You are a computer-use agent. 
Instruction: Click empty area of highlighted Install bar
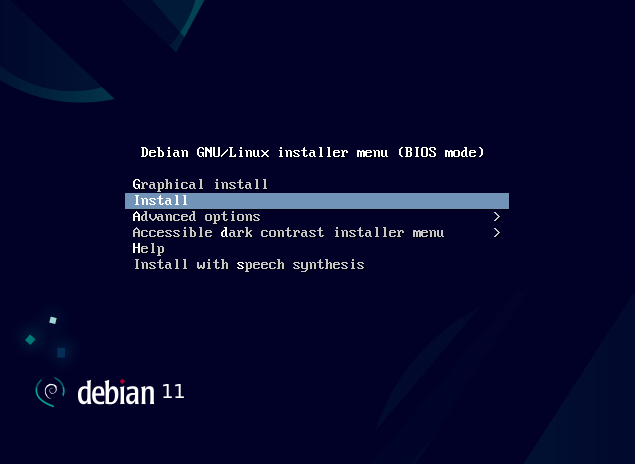coord(348,201)
